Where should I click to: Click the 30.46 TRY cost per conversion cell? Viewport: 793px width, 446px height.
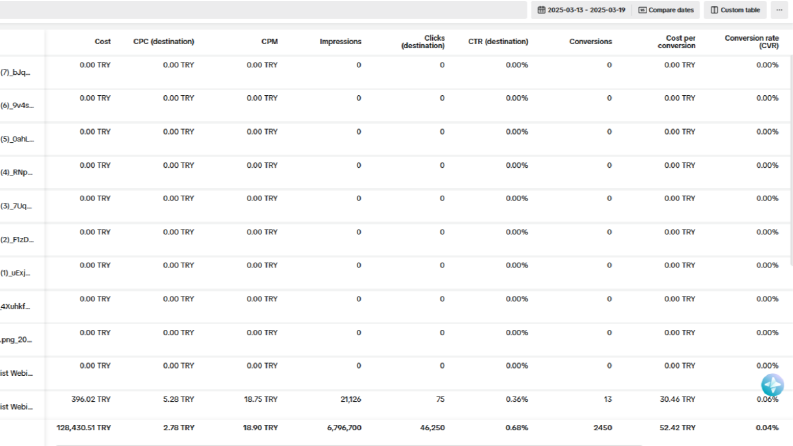(678, 399)
